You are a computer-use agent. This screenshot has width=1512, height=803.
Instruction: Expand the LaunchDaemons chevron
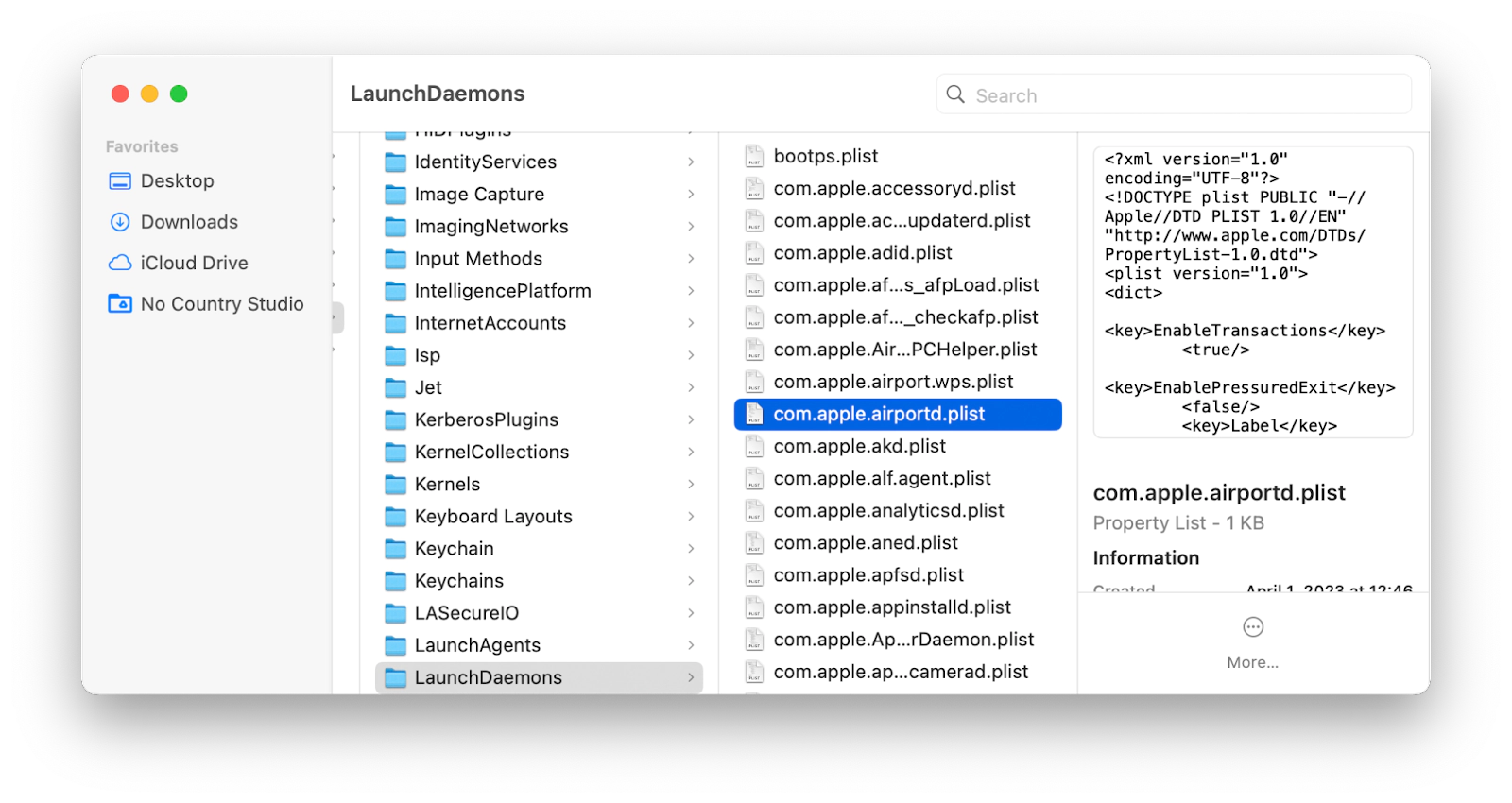point(691,677)
